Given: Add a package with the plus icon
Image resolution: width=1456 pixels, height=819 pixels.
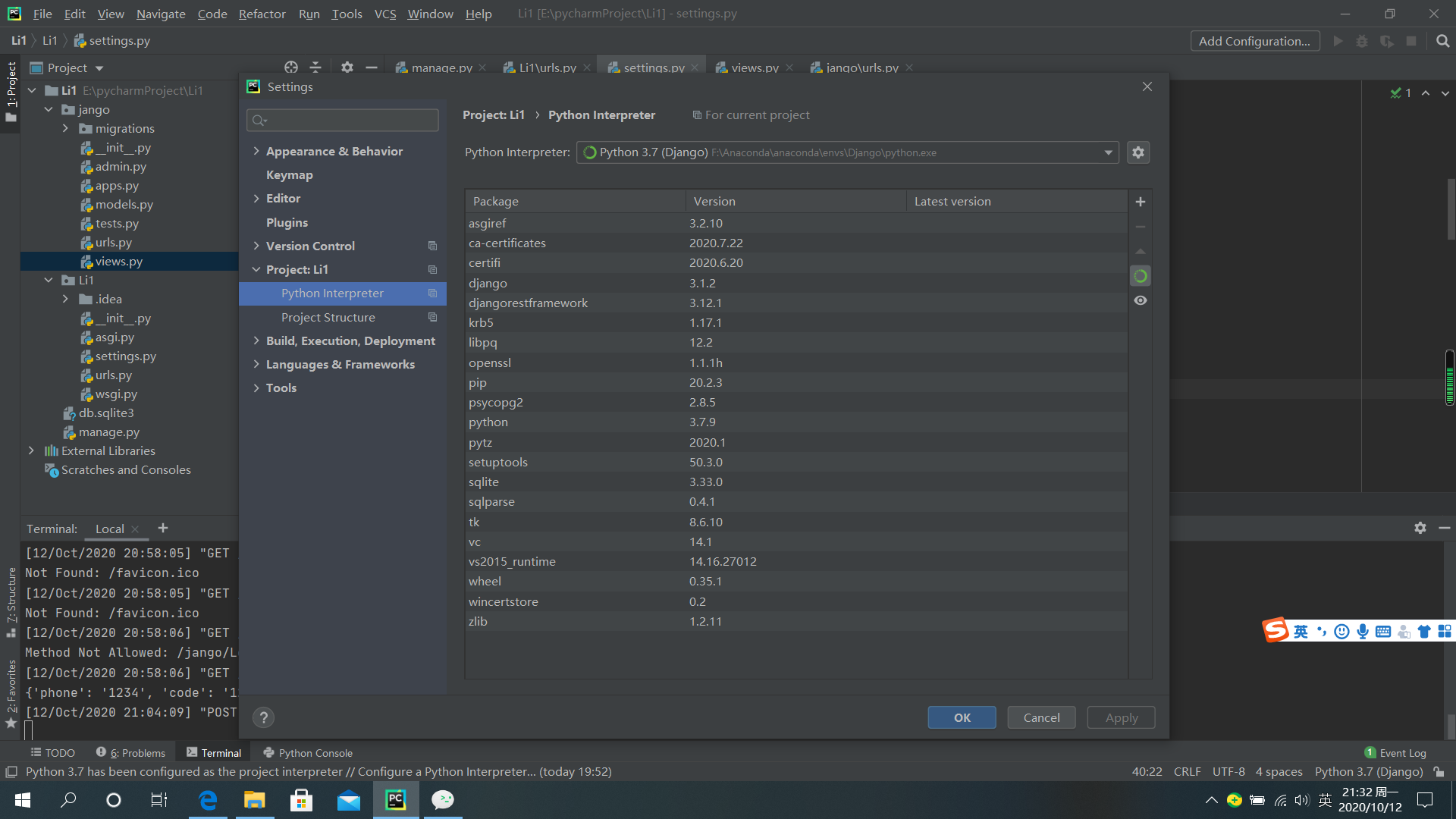Looking at the screenshot, I should coord(1140,202).
